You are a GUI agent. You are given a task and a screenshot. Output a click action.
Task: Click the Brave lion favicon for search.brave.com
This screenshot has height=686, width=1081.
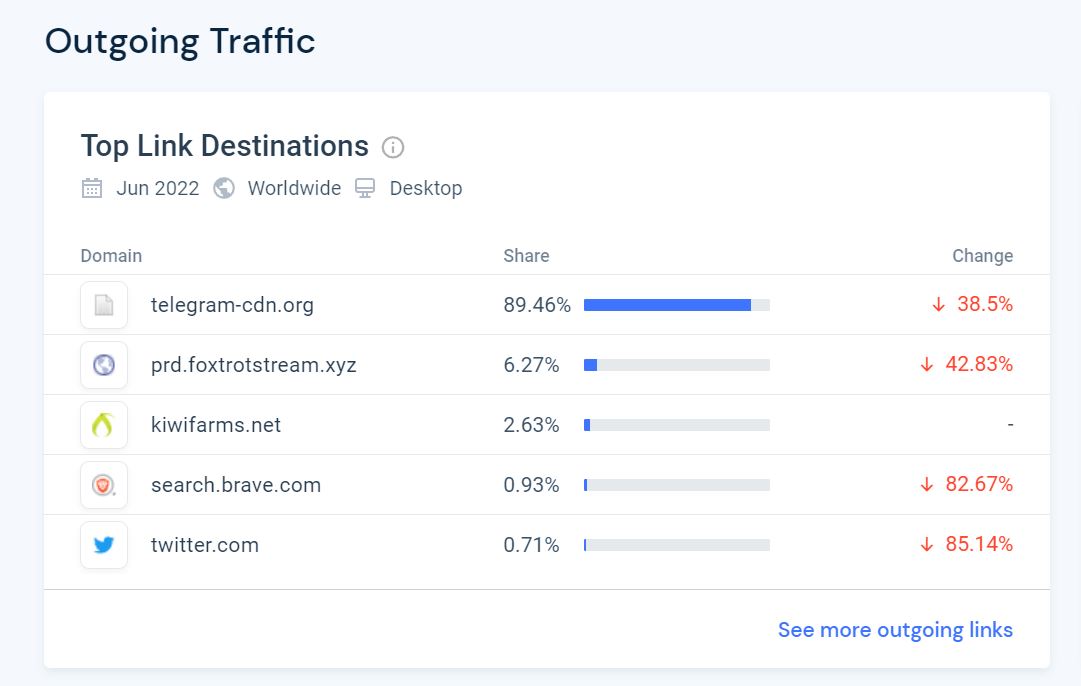(104, 485)
